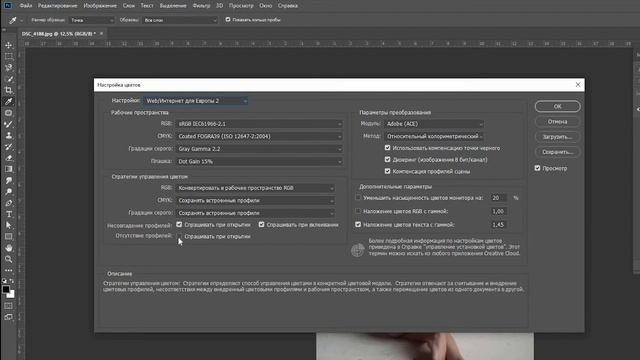Toggle 'Использовать компенсацию точки черного' checkbox
Screen dimensions: 640x360
[387, 148]
